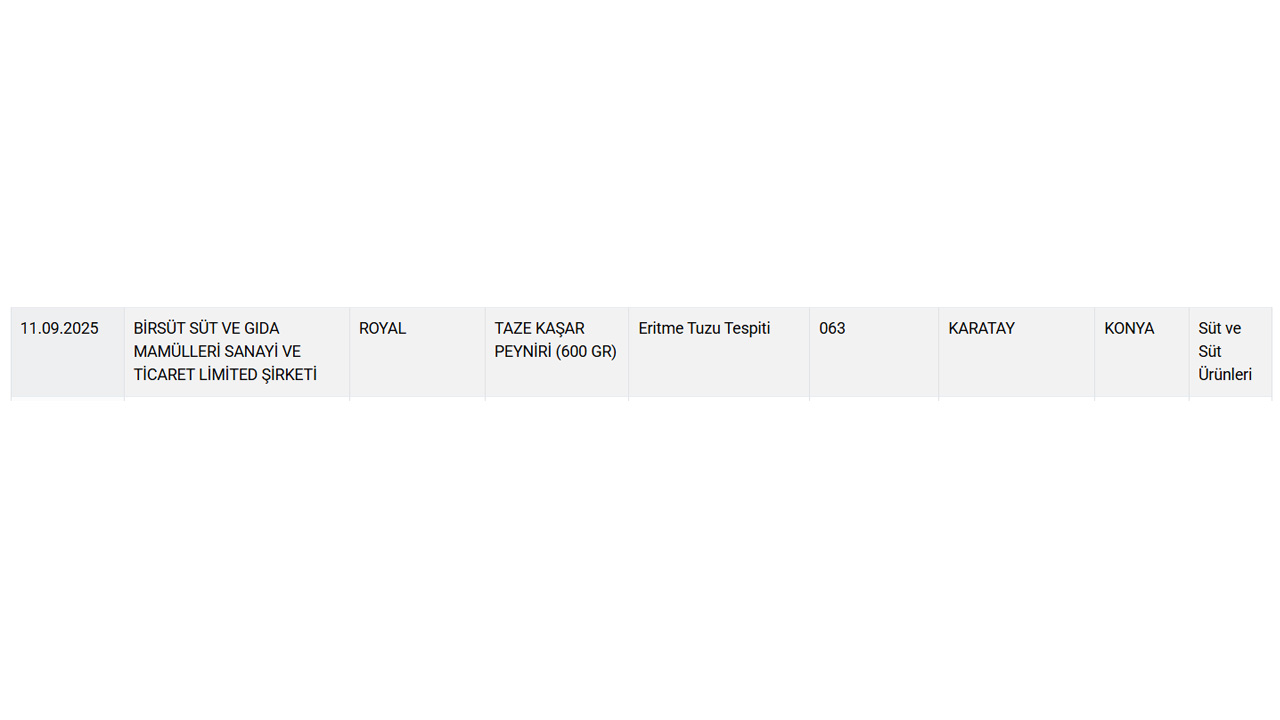Screen dimensions: 1280x720
Task: Click the (600 GR) weight text
Action: (x=586, y=351)
